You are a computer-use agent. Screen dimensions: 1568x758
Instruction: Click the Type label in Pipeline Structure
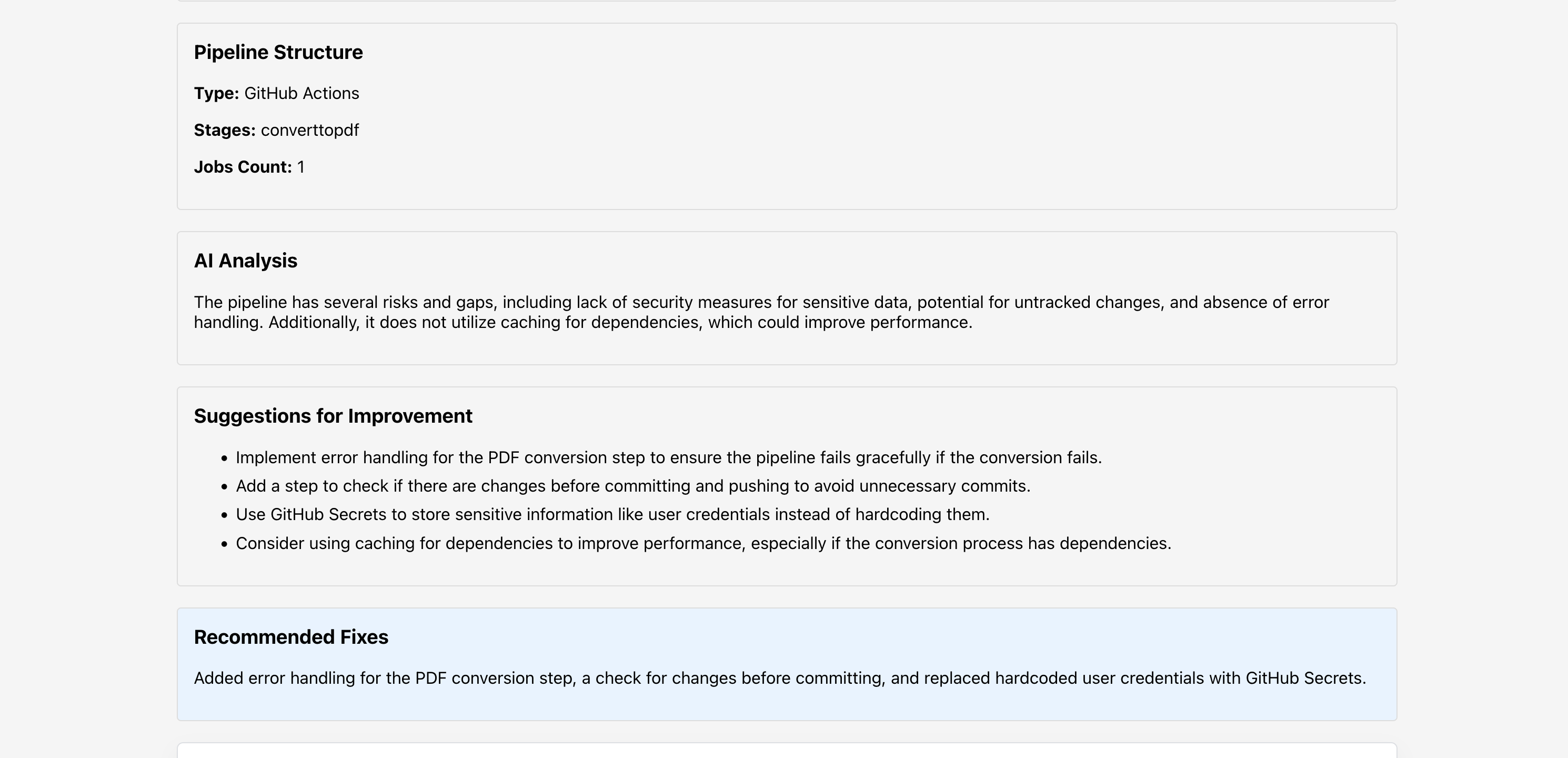[216, 93]
